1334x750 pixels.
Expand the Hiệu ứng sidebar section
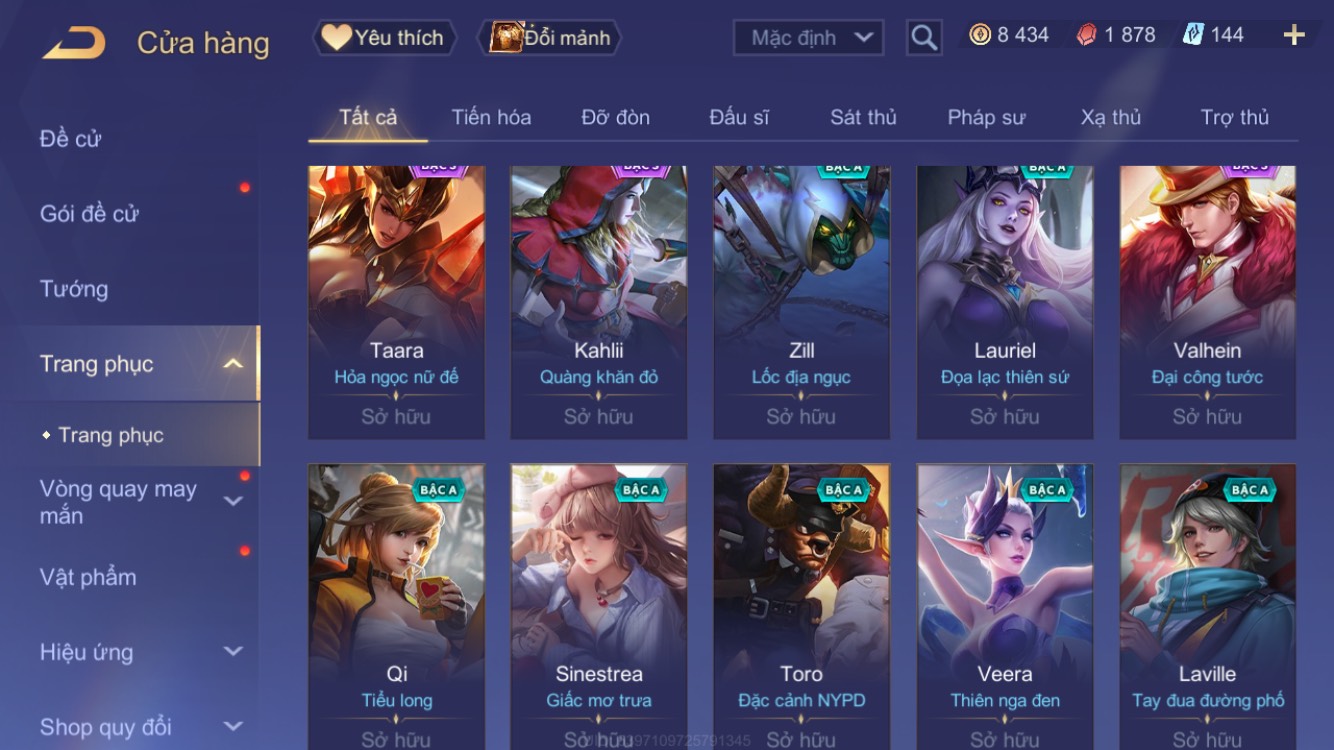click(233, 652)
